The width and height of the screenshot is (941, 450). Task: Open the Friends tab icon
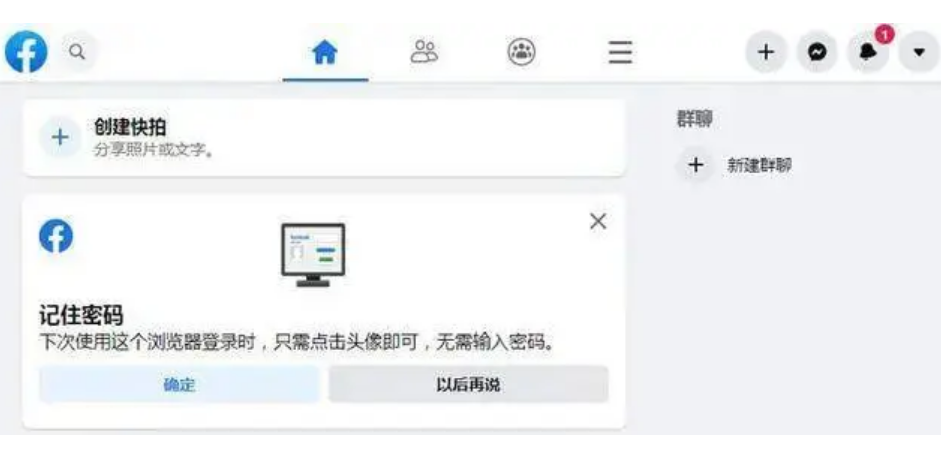(424, 52)
